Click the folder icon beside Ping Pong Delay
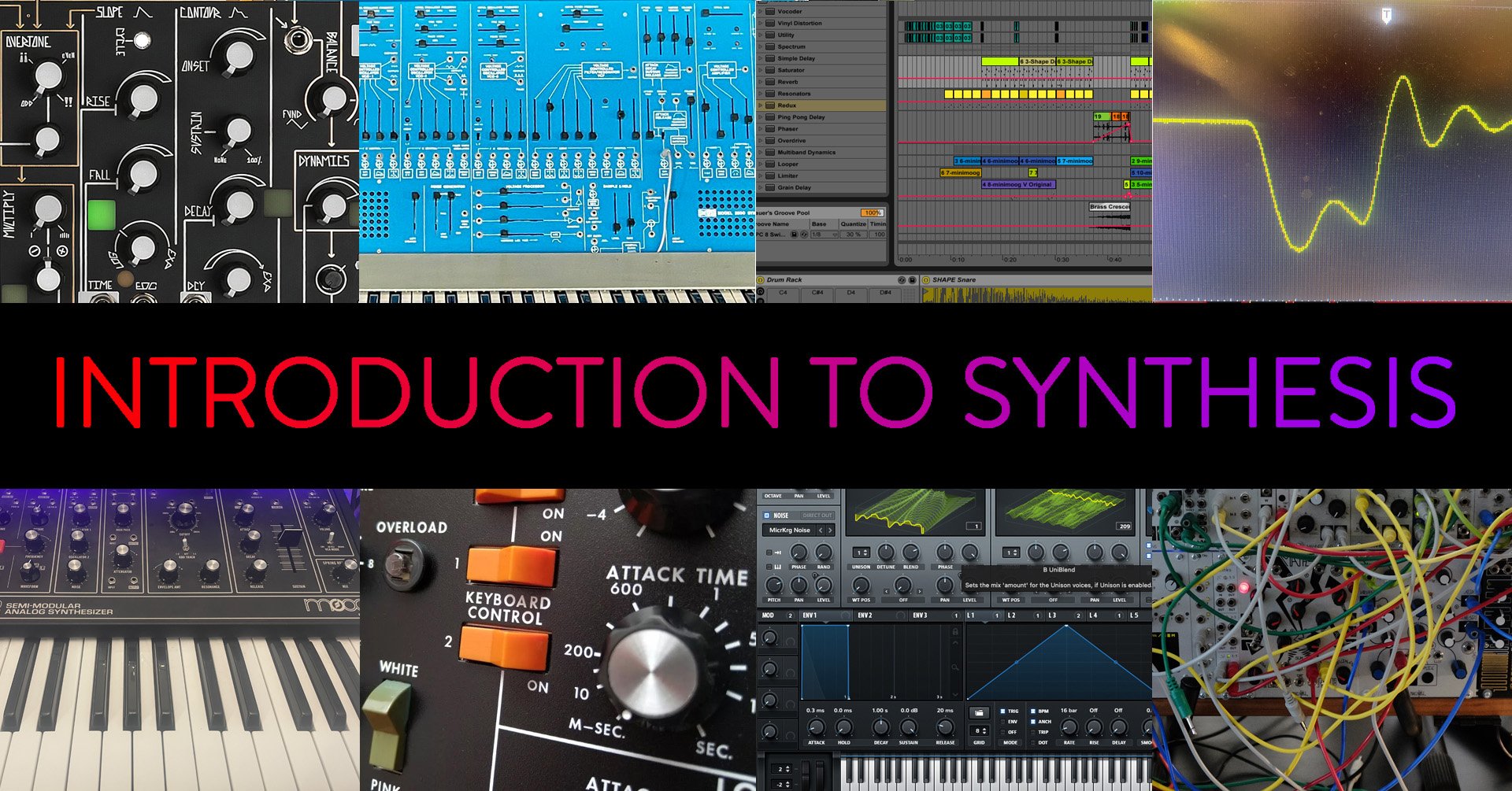 point(769,117)
